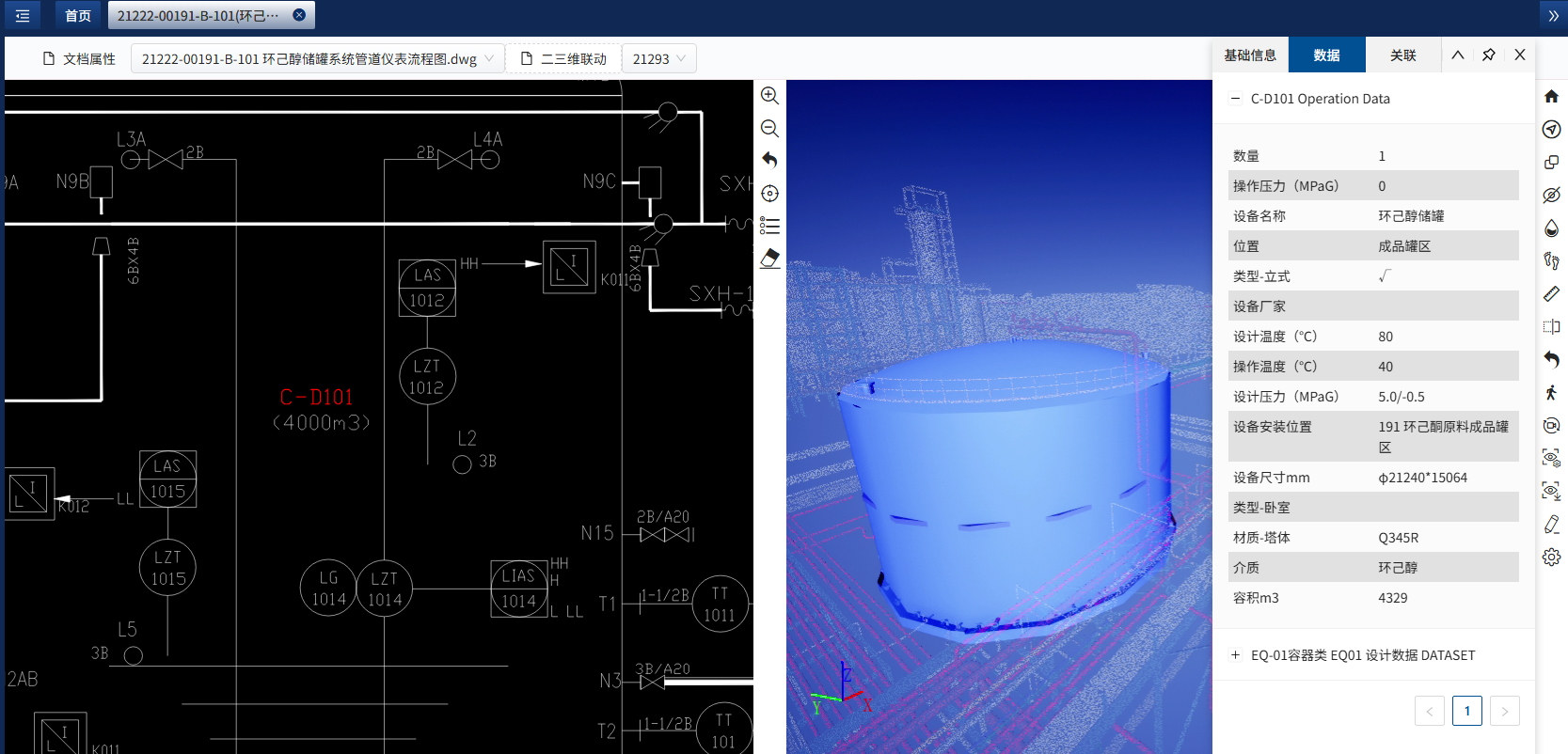Click the zoom out magnifier icon
The height and width of the screenshot is (754, 1568).
coord(769,129)
